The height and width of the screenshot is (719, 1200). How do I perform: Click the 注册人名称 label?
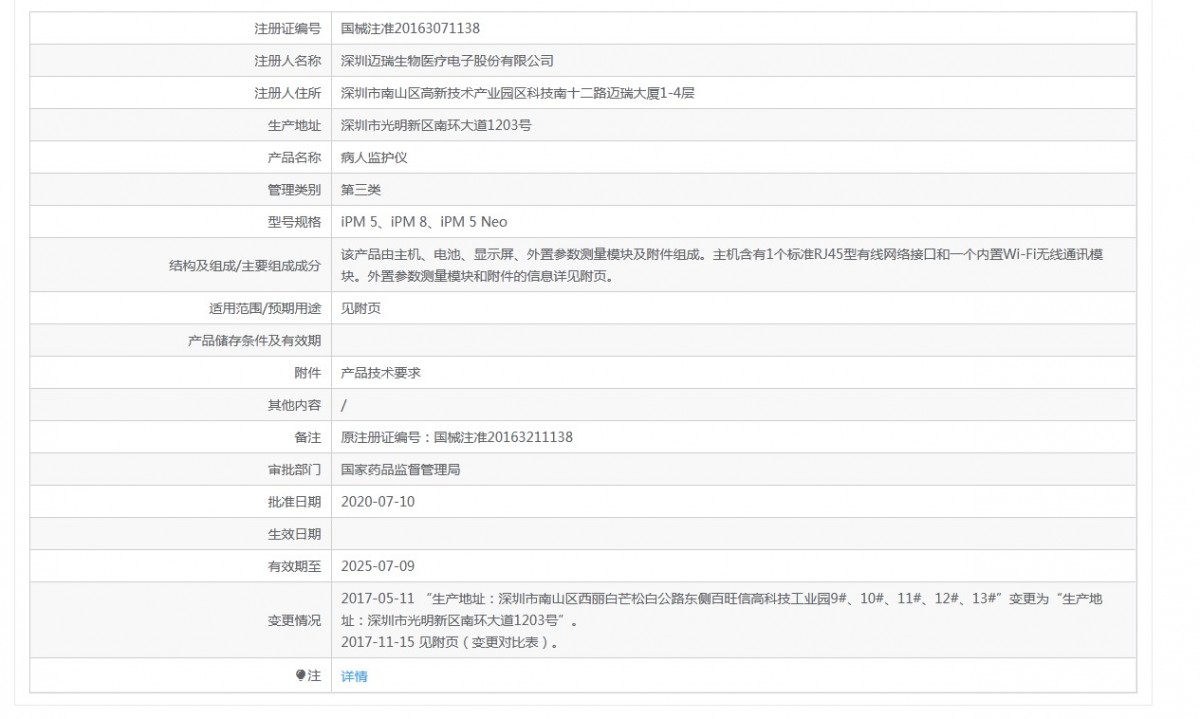(x=288, y=61)
